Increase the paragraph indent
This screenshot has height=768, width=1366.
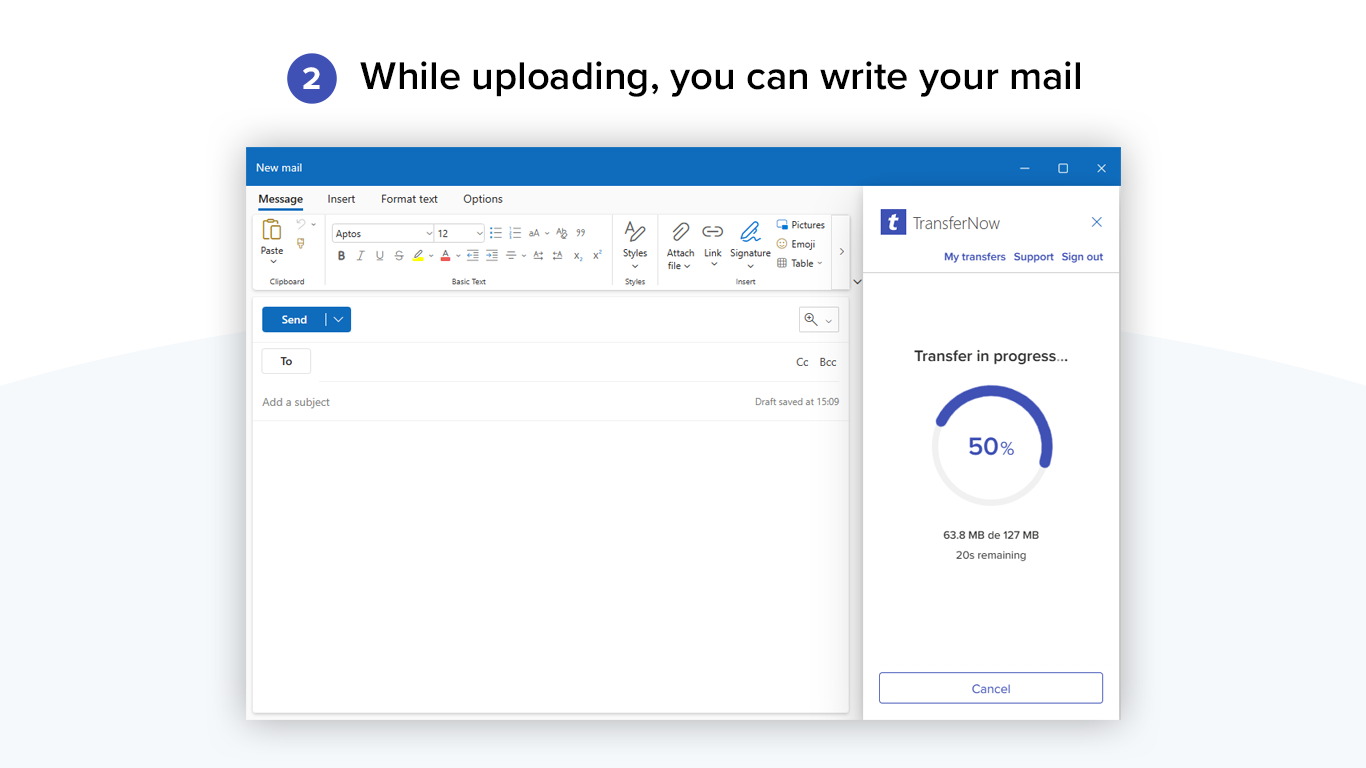click(492, 256)
